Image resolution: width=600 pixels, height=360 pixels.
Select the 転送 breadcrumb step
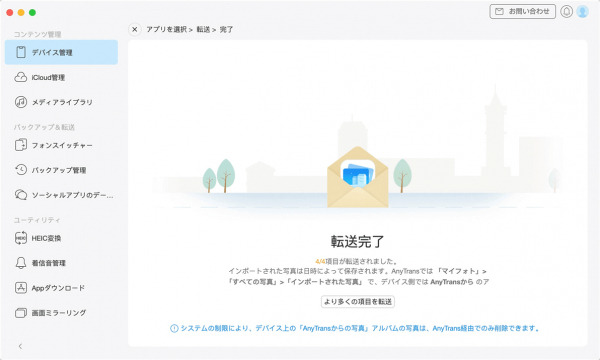pyautogui.click(x=203, y=29)
